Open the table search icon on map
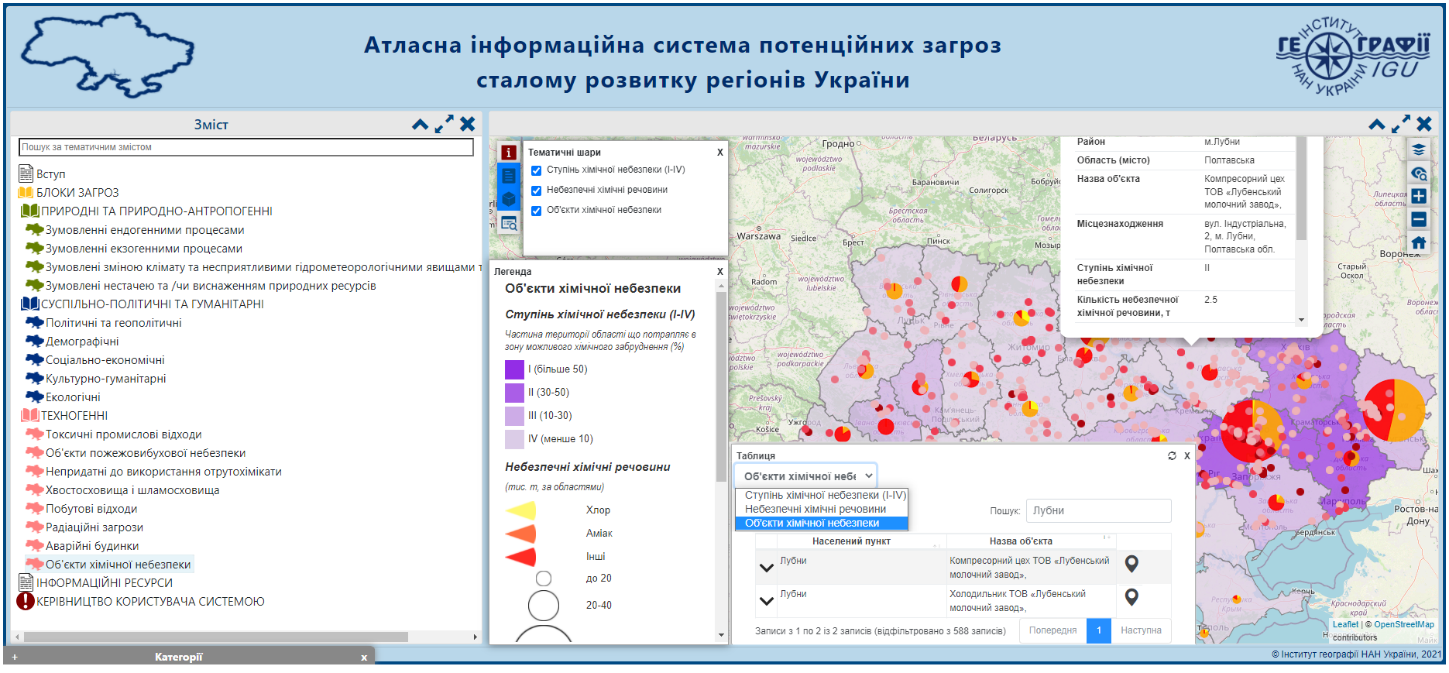This screenshot has height=673, width=1449. click(x=509, y=223)
